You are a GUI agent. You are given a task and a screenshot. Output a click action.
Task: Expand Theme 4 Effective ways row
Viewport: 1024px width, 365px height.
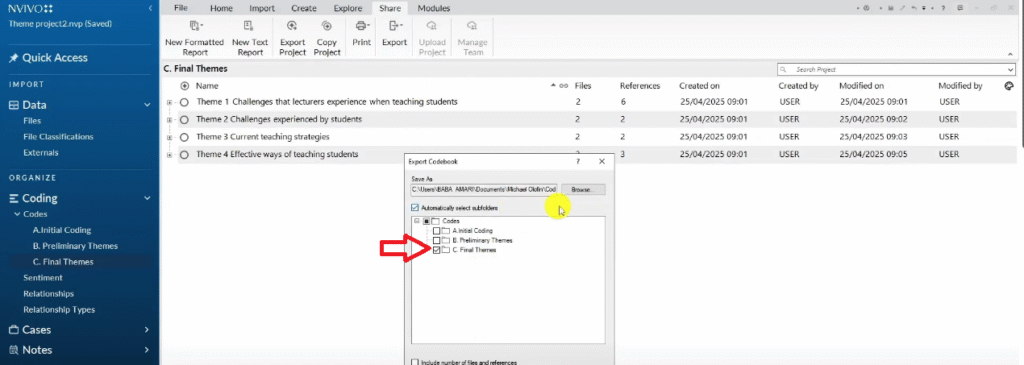[x=170, y=155]
